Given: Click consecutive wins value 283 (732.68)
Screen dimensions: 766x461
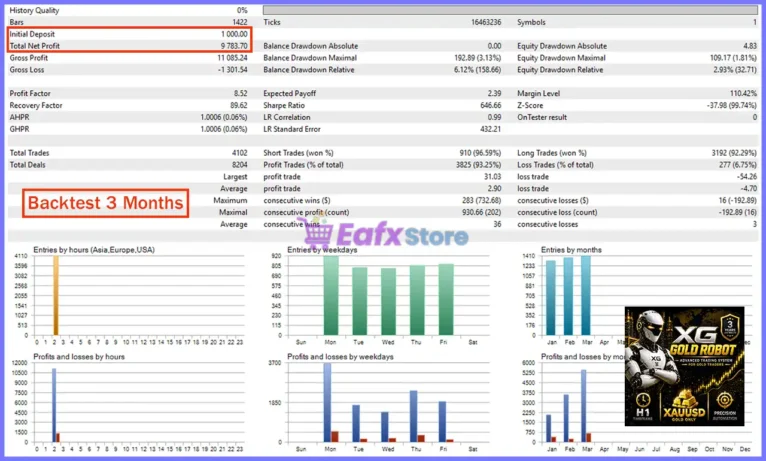Looking at the screenshot, I should 482,201.
